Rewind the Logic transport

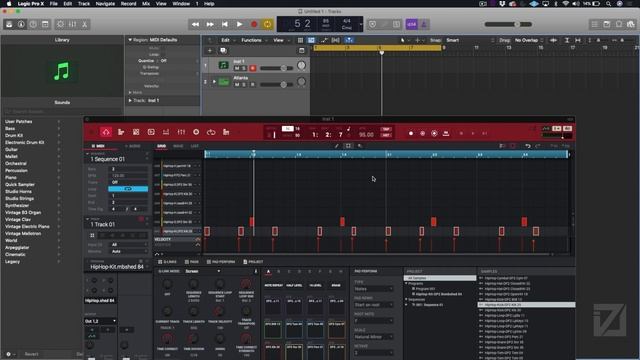point(195,24)
